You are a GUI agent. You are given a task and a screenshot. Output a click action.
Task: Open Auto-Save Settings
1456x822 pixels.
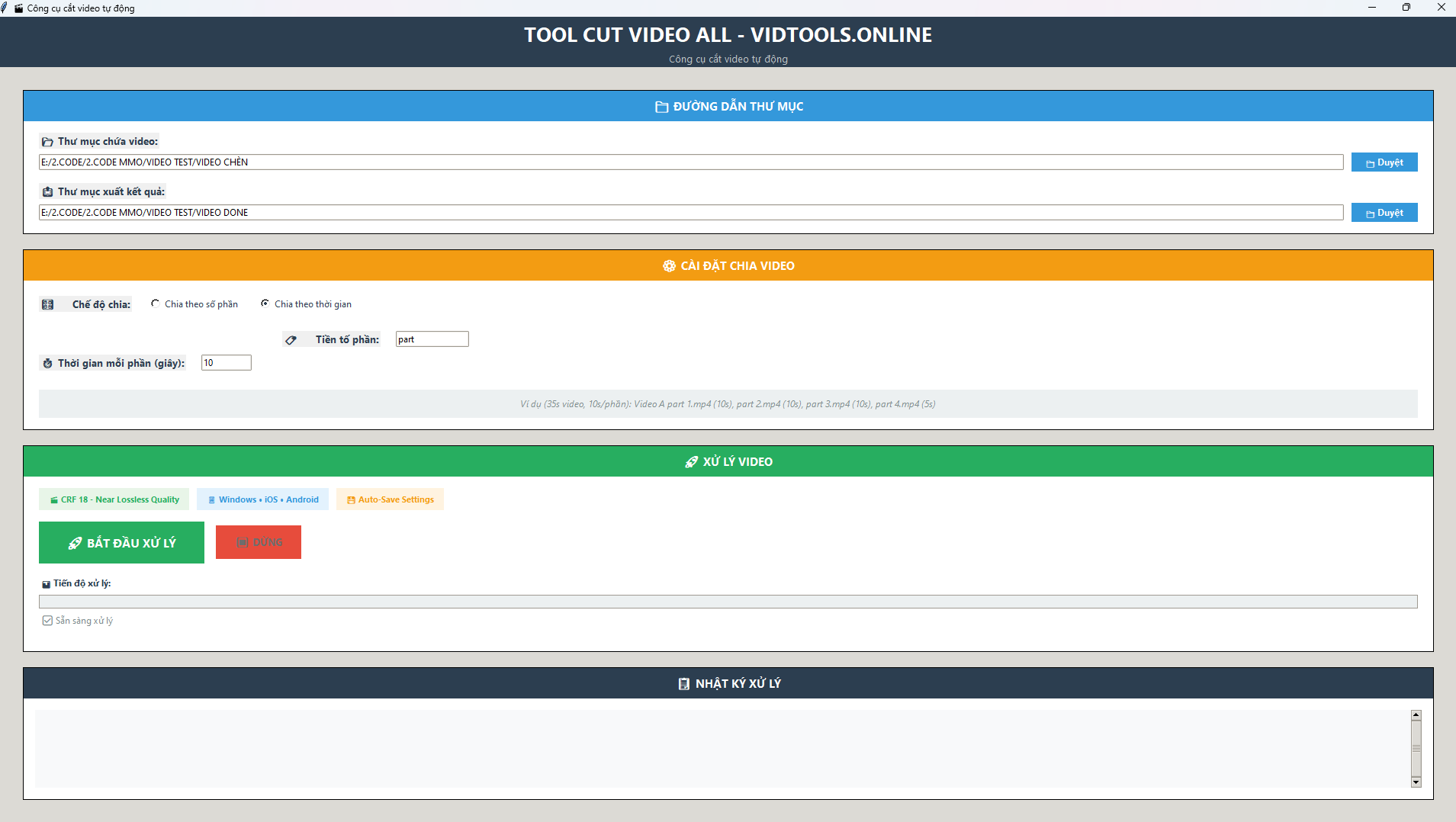pos(390,499)
